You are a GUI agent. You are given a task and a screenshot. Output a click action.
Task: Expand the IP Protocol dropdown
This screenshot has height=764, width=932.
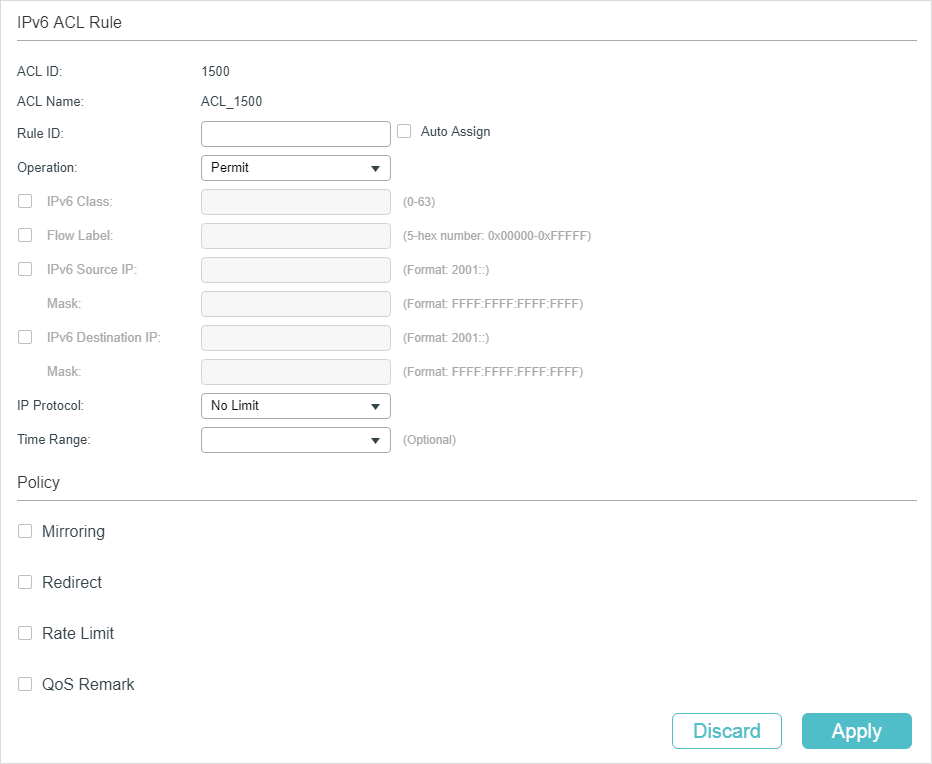[295, 406]
